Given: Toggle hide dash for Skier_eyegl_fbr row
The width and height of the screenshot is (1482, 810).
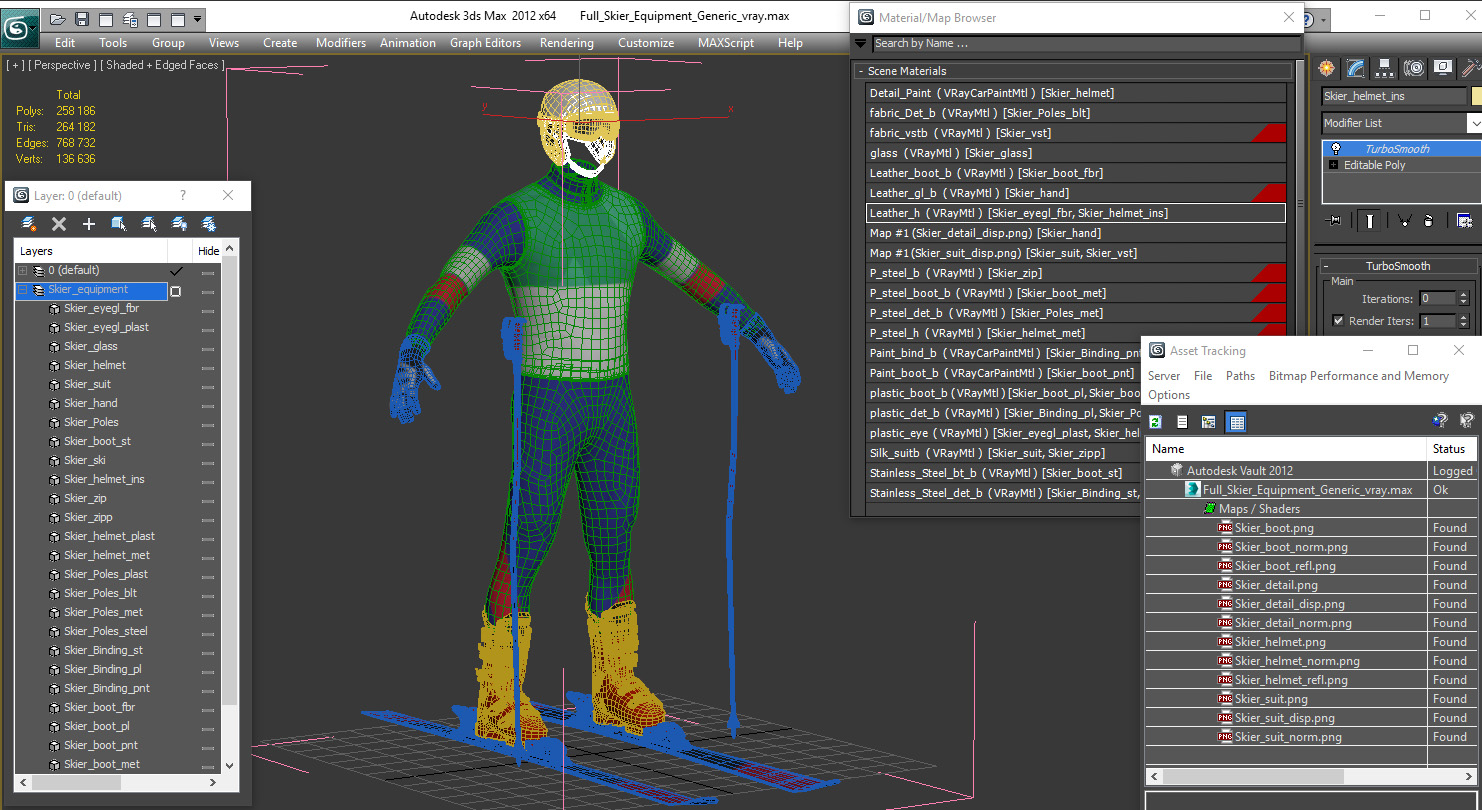Looking at the screenshot, I should tap(208, 310).
